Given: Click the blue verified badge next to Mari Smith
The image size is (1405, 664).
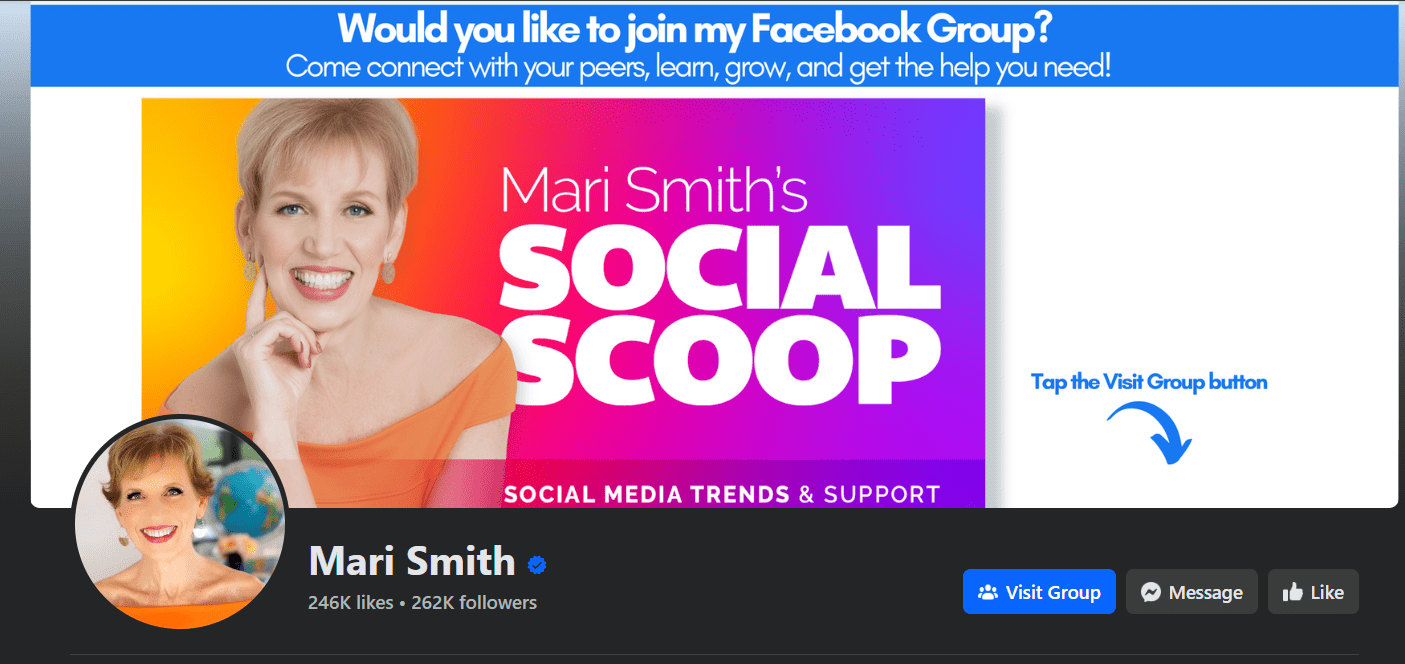Looking at the screenshot, I should click(537, 565).
